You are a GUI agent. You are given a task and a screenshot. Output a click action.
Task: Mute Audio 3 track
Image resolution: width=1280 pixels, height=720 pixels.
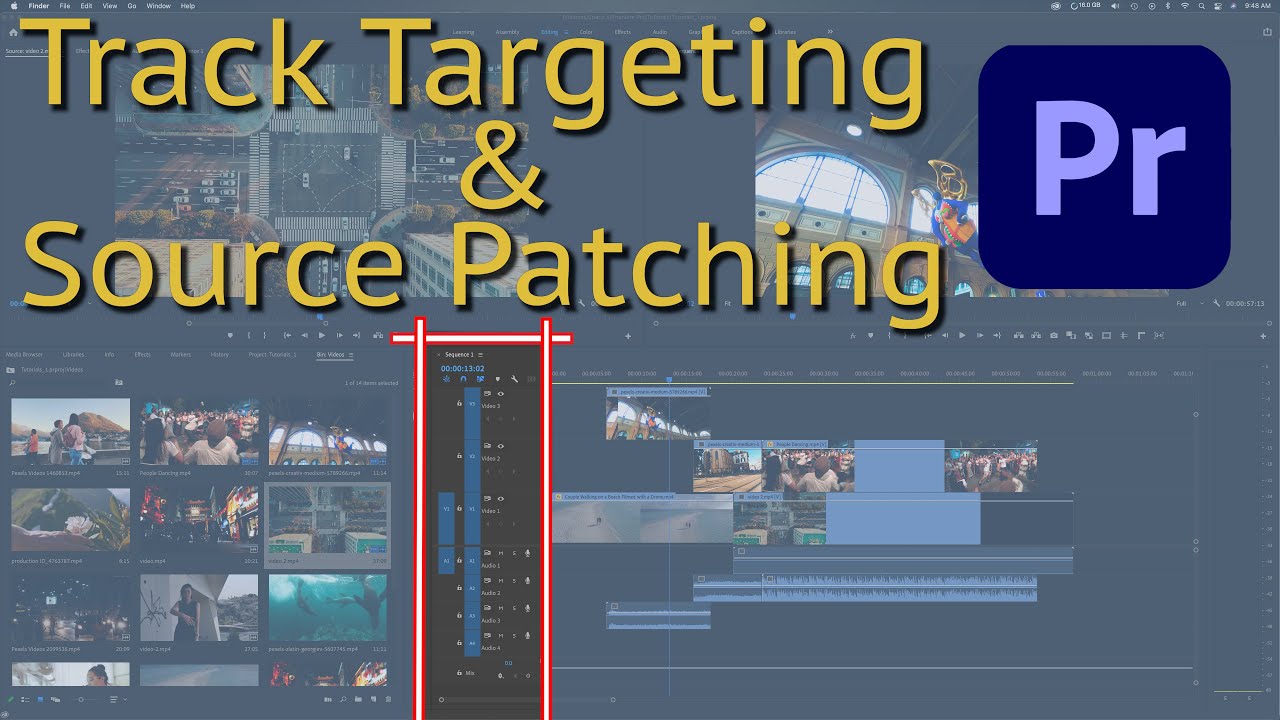(x=501, y=608)
